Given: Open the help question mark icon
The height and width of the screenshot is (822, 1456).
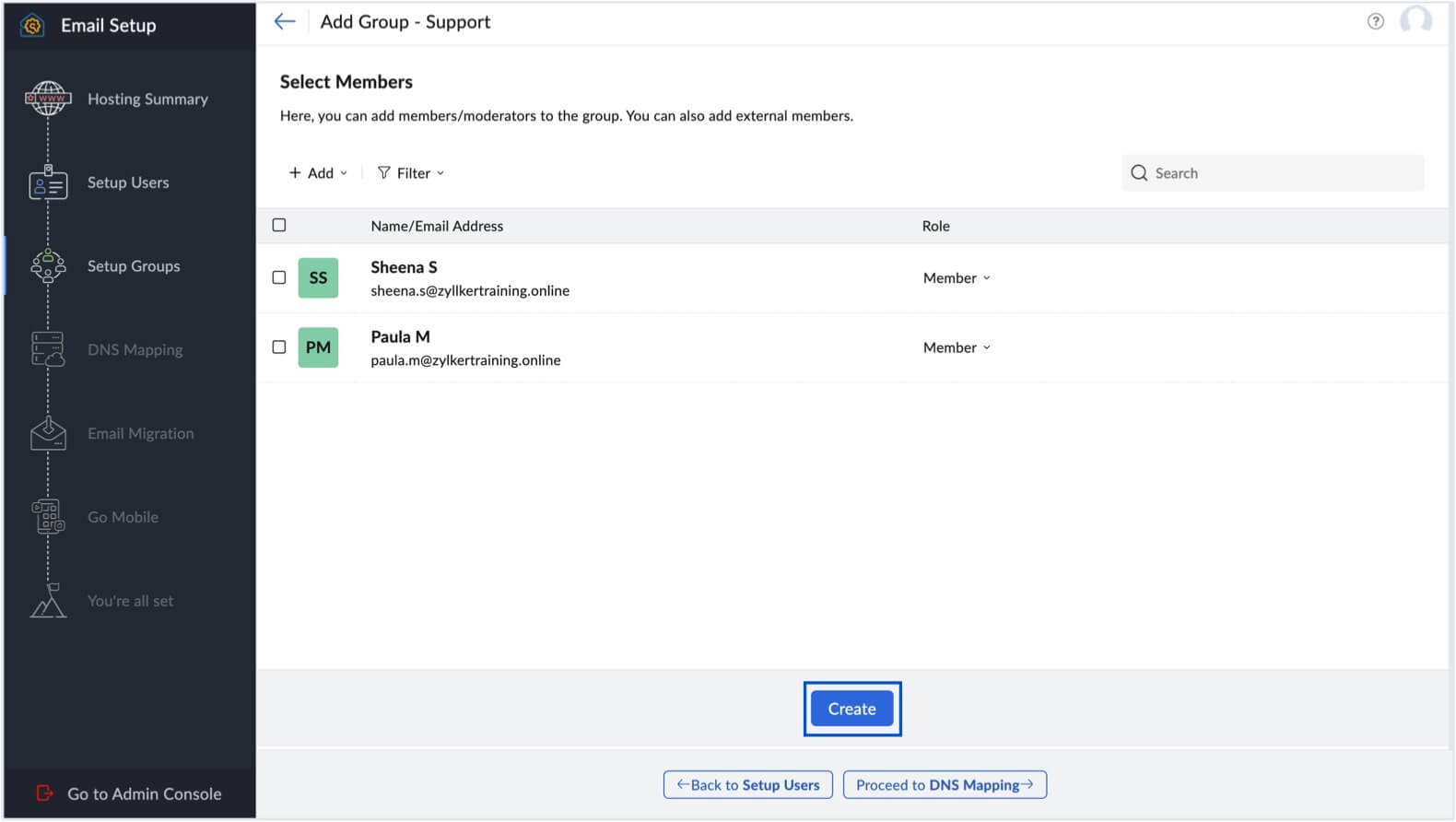Looking at the screenshot, I should (1375, 21).
